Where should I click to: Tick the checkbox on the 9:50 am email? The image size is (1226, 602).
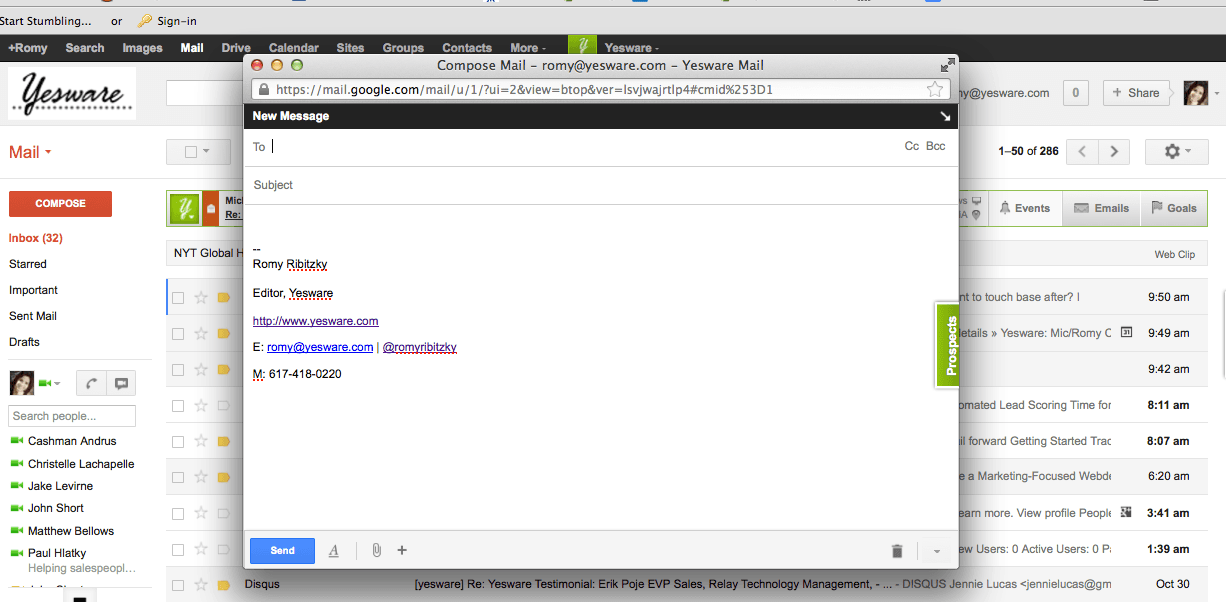178,297
